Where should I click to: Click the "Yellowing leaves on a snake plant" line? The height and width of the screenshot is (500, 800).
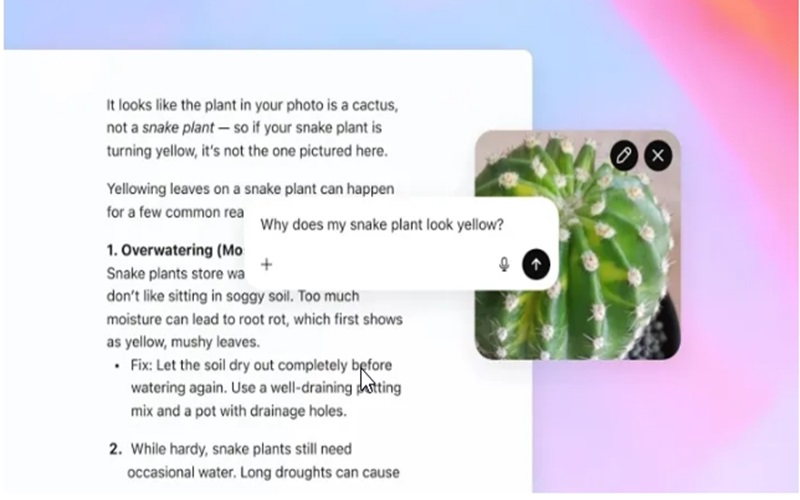pyautogui.click(x=250, y=189)
